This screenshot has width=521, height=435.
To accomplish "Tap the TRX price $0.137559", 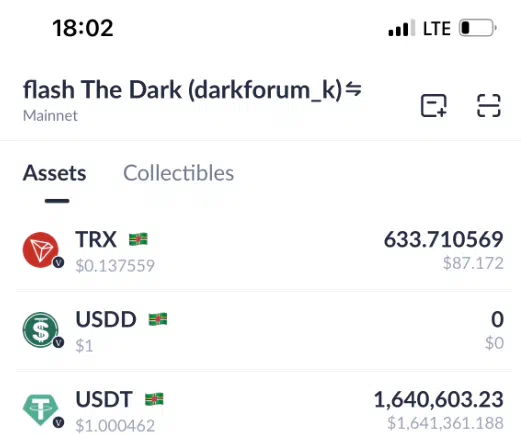I will [x=115, y=266].
